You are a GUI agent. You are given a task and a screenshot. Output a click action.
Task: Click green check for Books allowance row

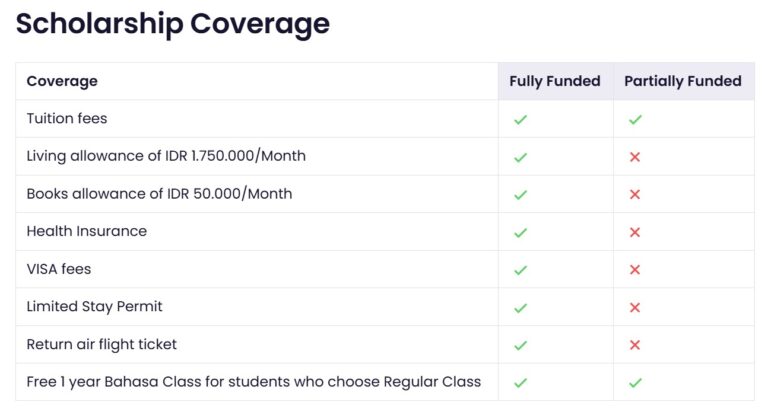[520, 194]
